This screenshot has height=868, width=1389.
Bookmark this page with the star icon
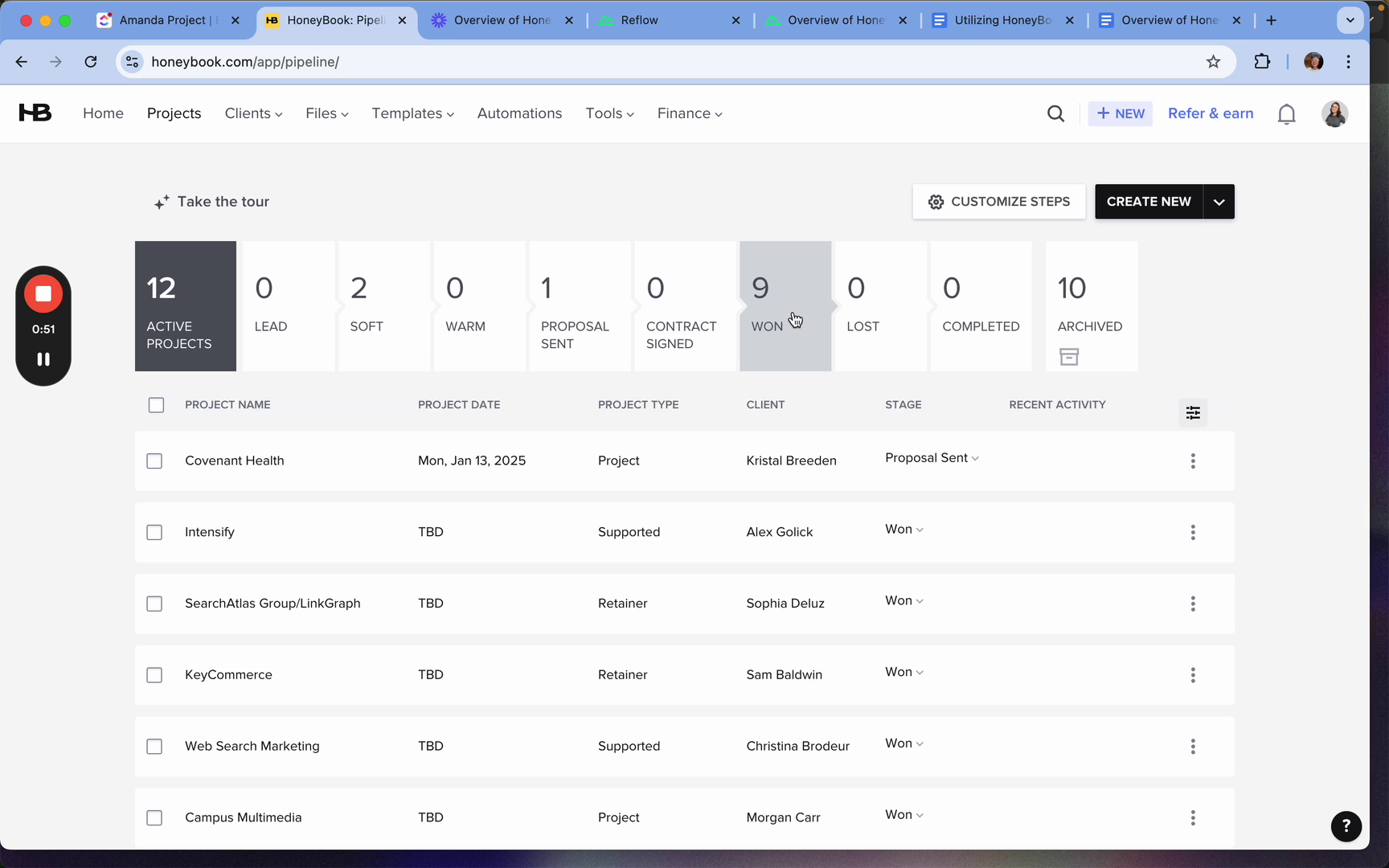pos(1213,62)
